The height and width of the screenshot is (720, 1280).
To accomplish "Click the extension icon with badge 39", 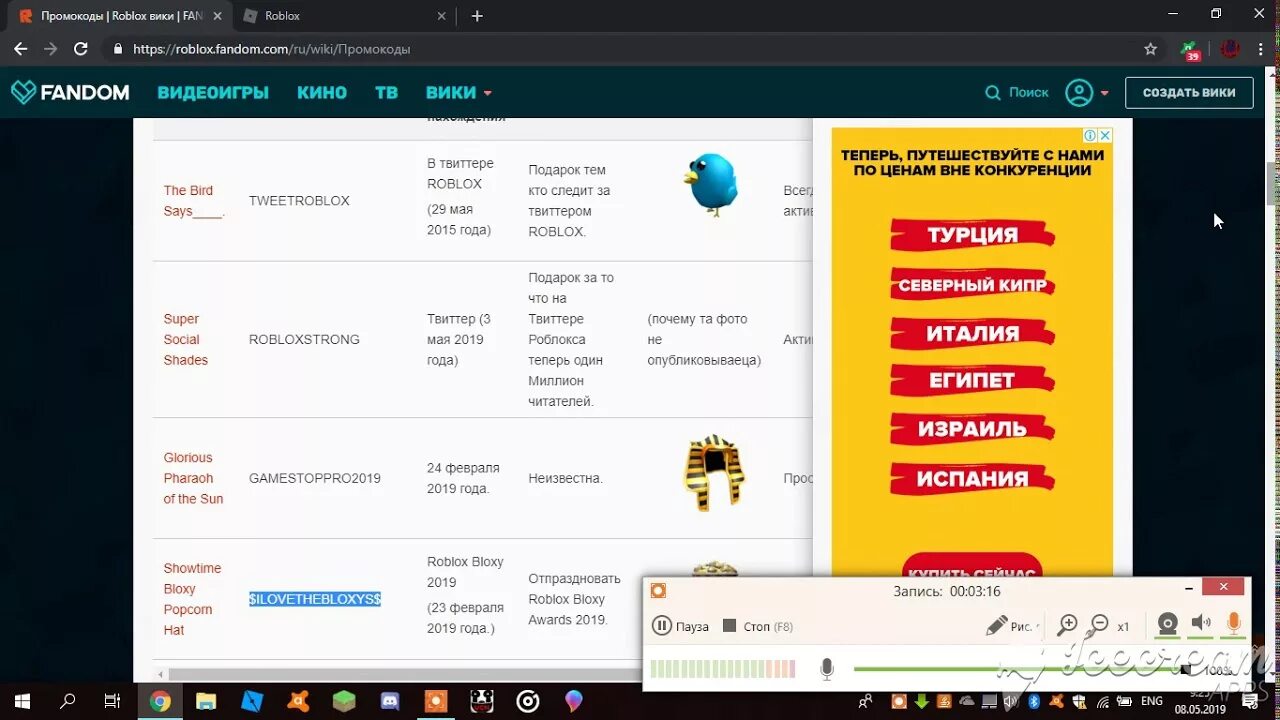I will (x=1189, y=50).
